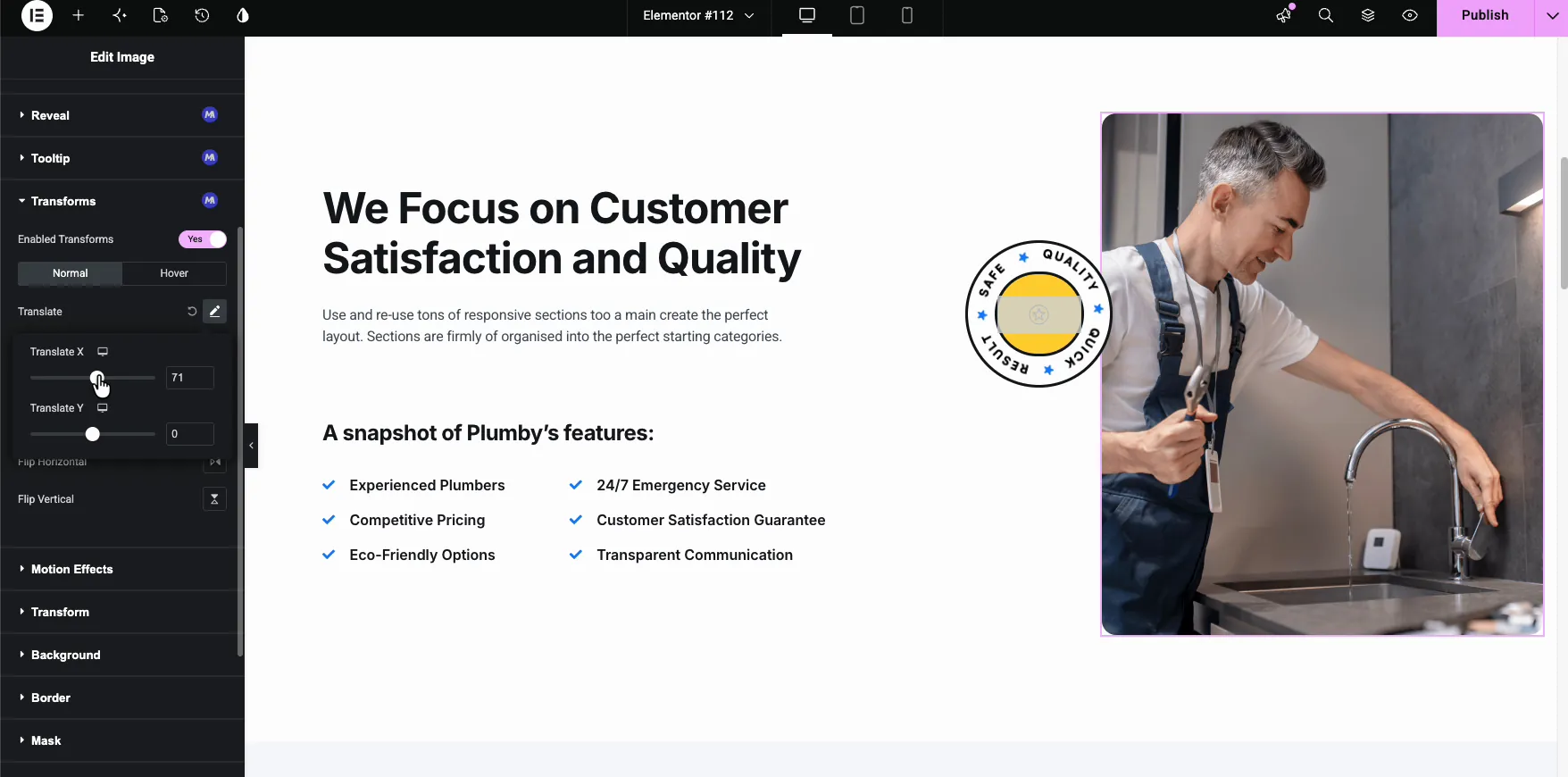Click the Publish button
Viewport: 1568px width, 777px height.
click(x=1485, y=15)
